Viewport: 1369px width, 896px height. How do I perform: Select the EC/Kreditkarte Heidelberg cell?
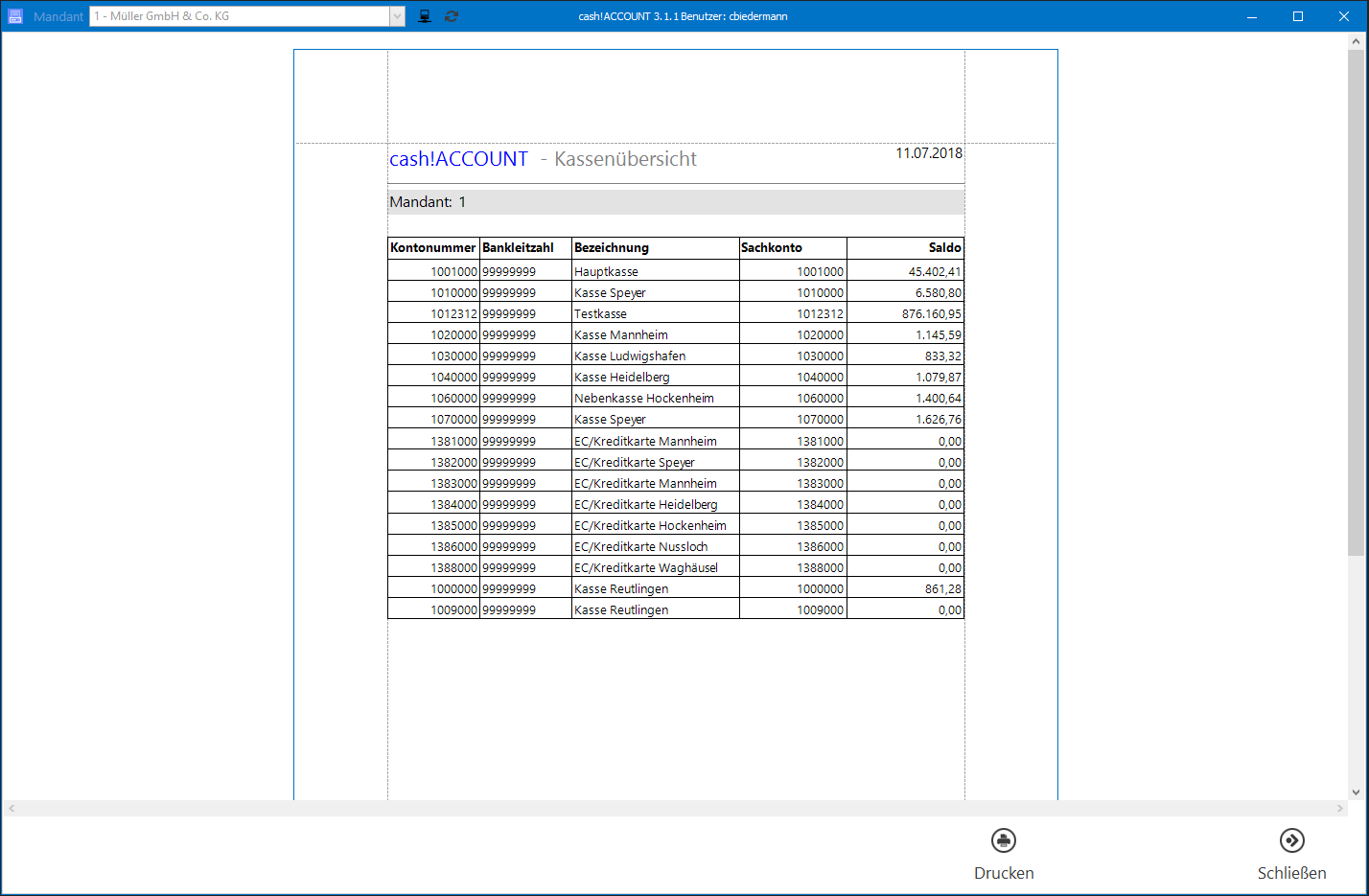(x=656, y=504)
